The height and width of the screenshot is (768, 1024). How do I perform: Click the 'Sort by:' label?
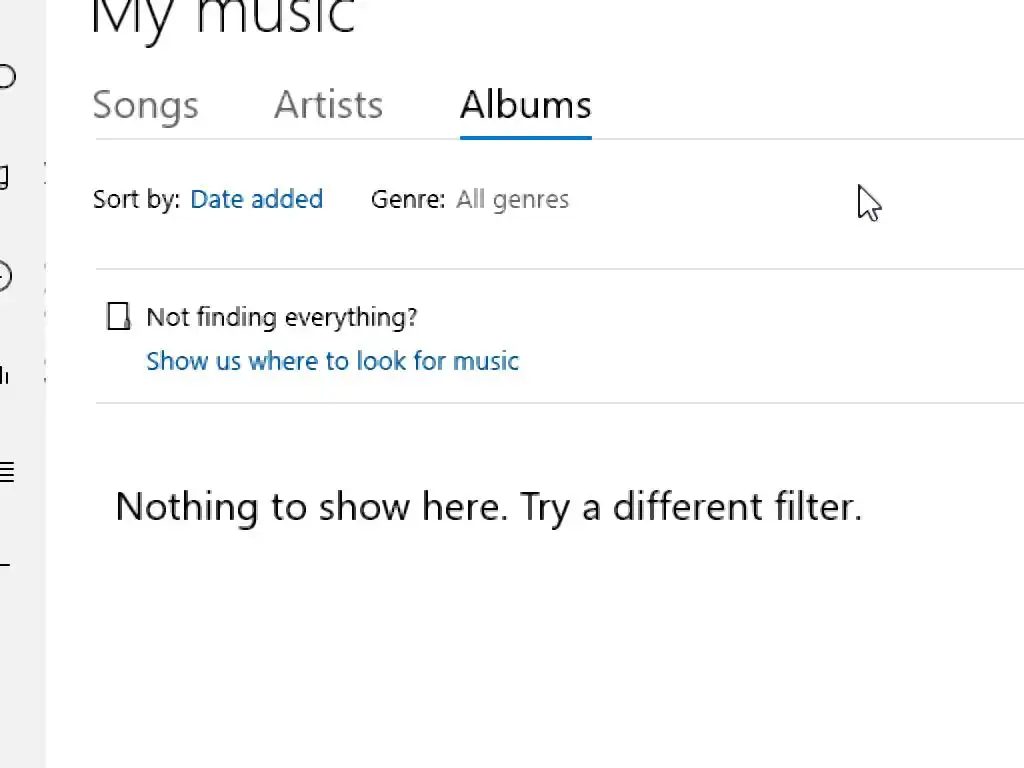point(136,199)
